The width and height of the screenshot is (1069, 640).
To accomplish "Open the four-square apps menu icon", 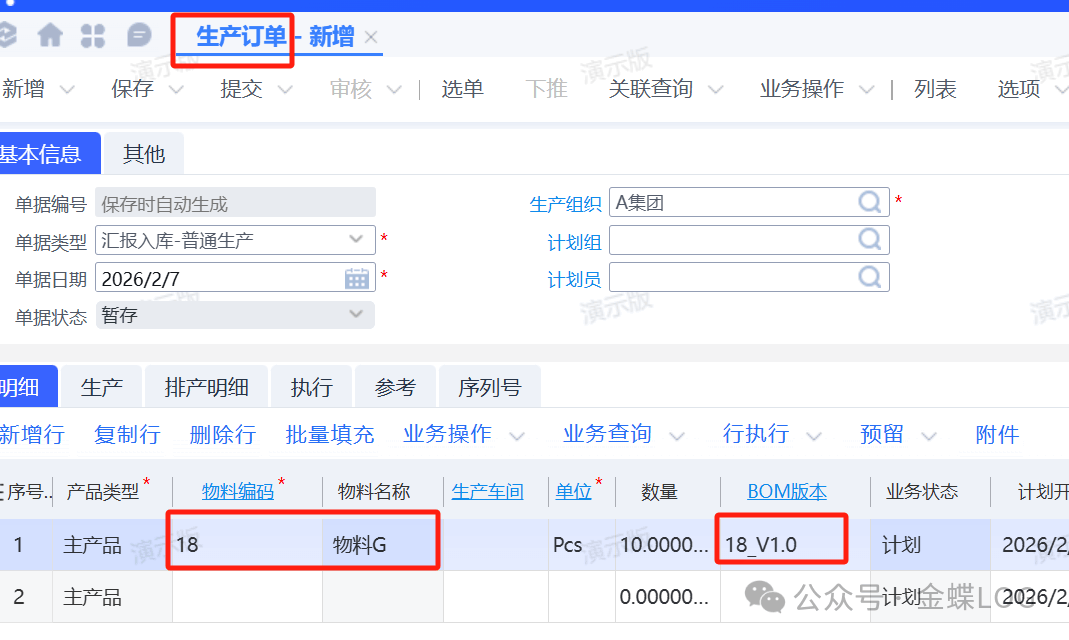I will (x=93, y=36).
